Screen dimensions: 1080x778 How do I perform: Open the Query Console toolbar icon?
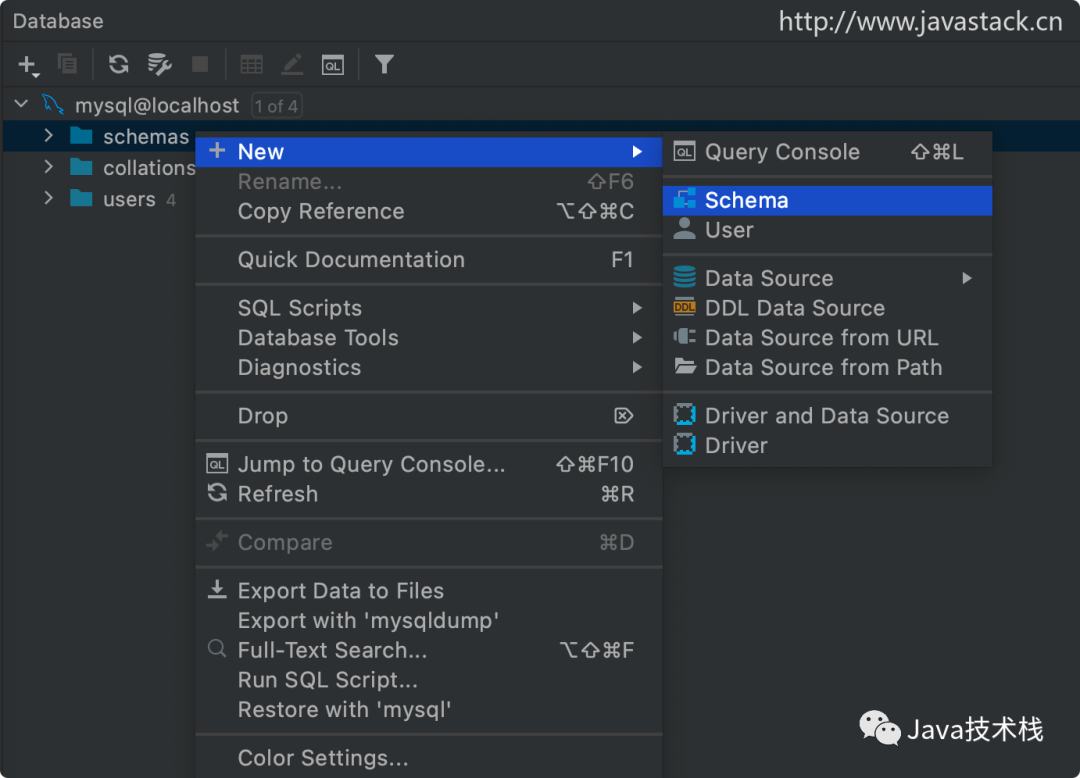[x=333, y=65]
